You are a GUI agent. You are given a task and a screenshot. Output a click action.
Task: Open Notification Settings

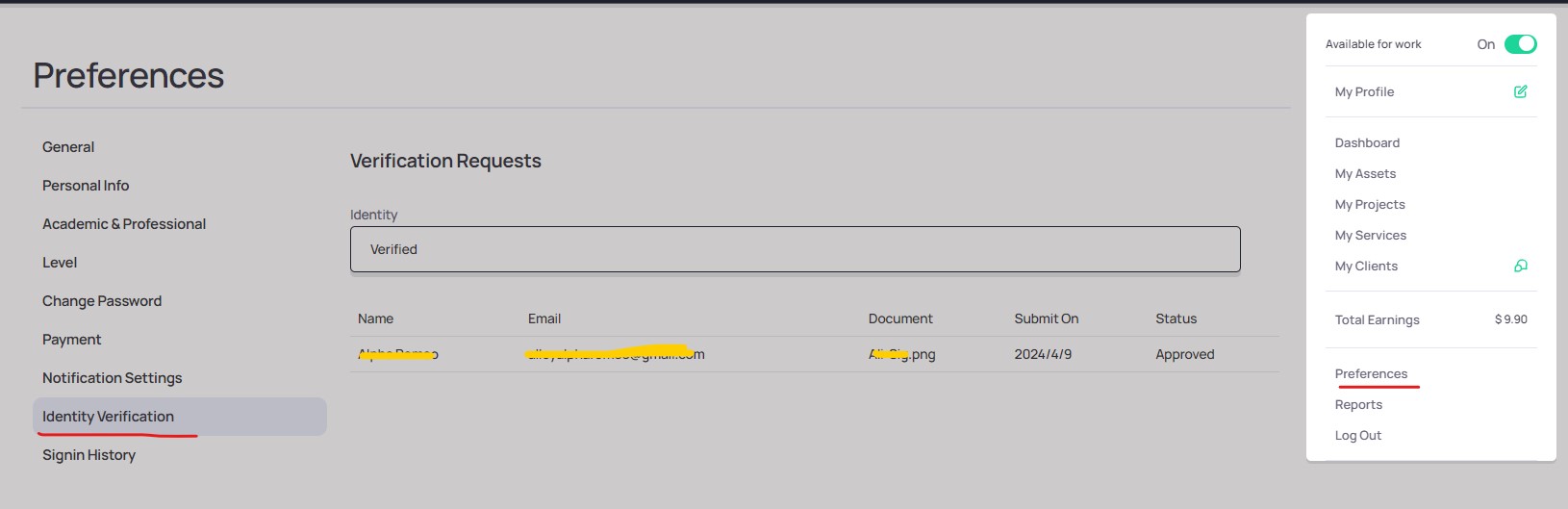point(113,378)
